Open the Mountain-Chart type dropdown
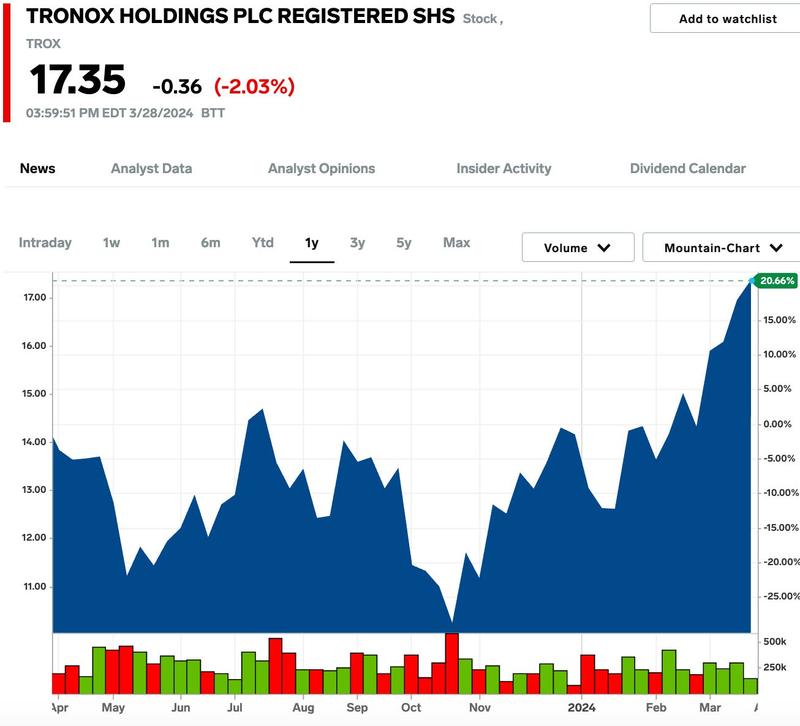The width and height of the screenshot is (800, 726). pos(721,247)
